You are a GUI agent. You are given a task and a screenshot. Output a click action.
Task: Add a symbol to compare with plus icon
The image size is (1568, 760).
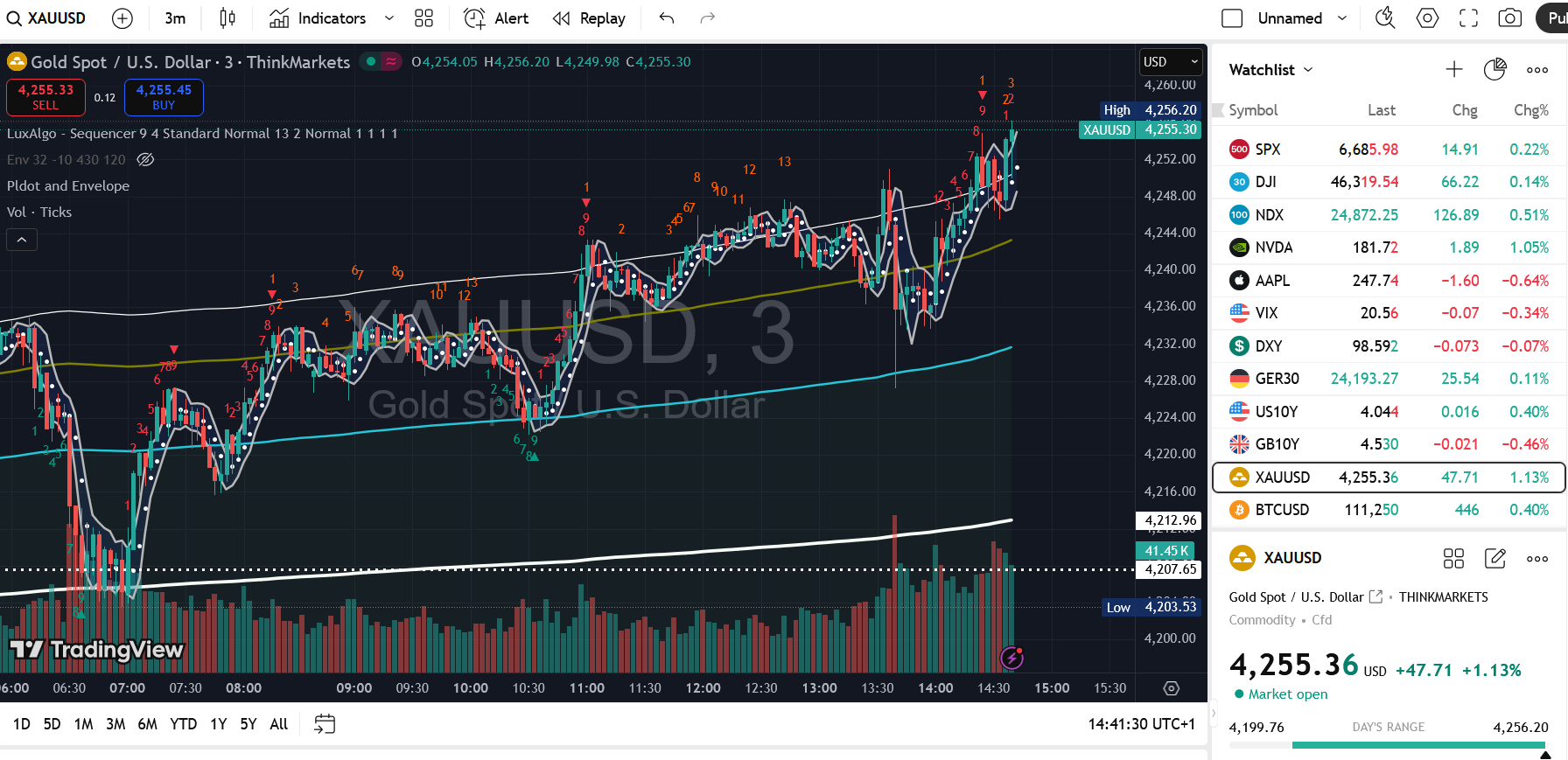pyautogui.click(x=122, y=18)
